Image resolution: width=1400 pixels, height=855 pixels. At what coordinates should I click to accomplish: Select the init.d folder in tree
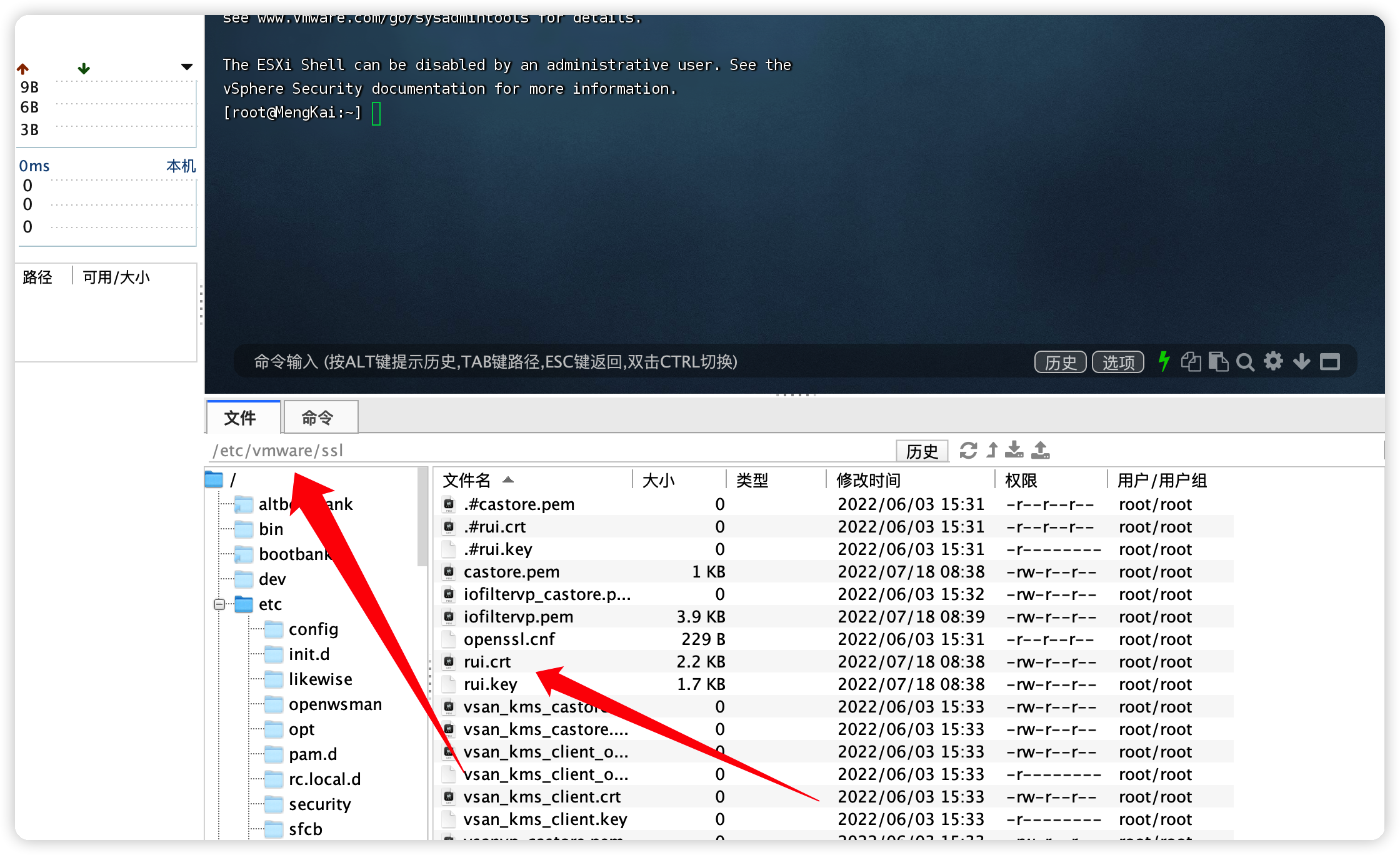297,654
